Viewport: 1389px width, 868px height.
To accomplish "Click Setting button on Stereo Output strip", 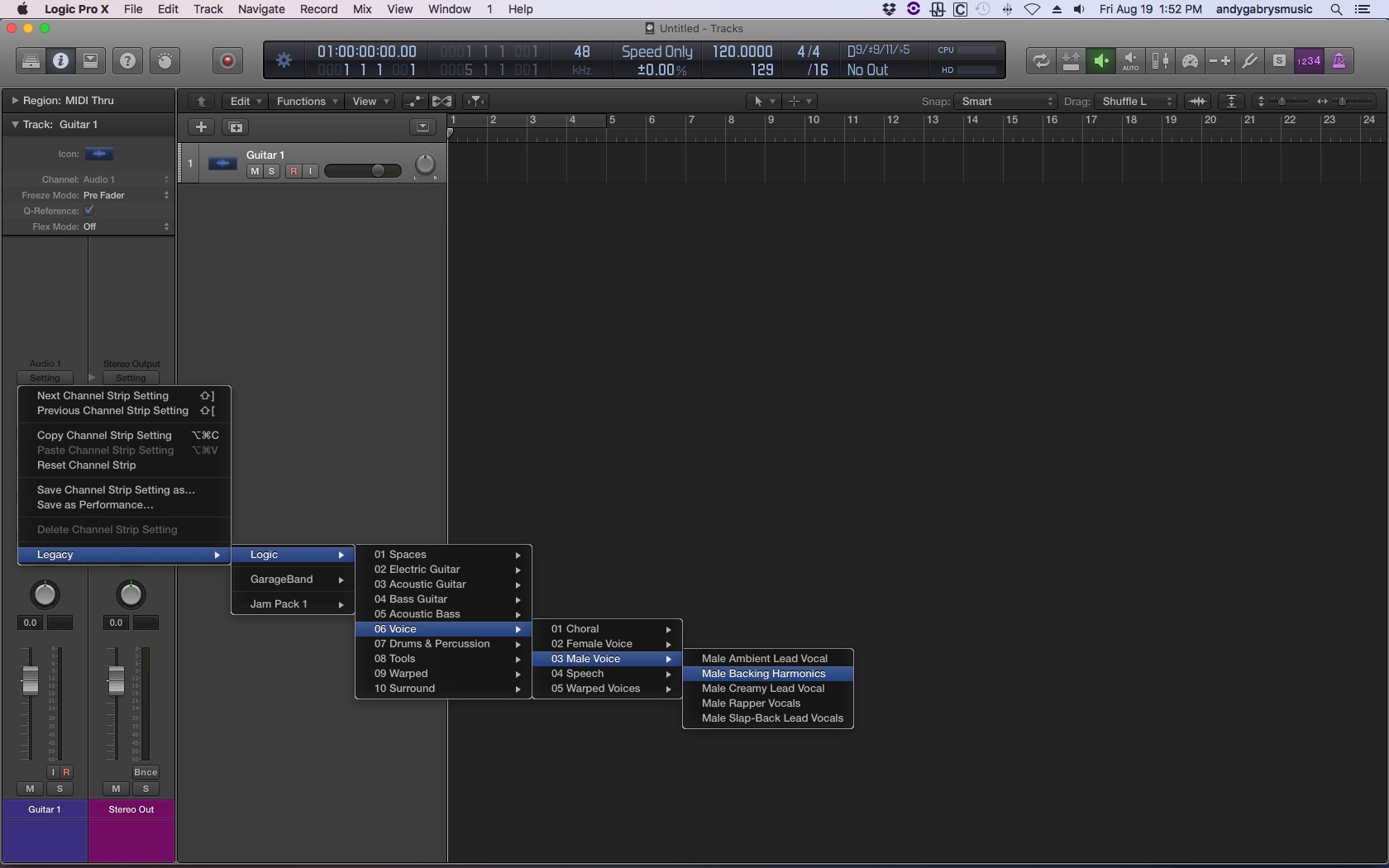I will click(131, 378).
